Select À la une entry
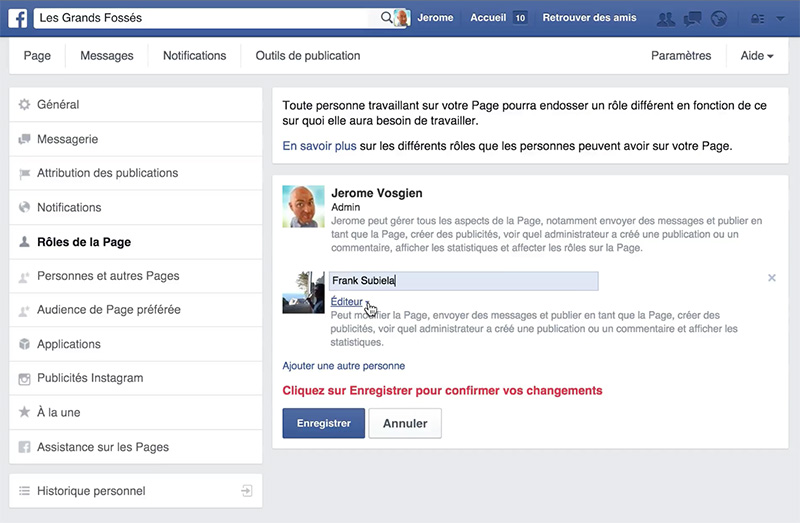This screenshot has width=800, height=523. [136, 412]
